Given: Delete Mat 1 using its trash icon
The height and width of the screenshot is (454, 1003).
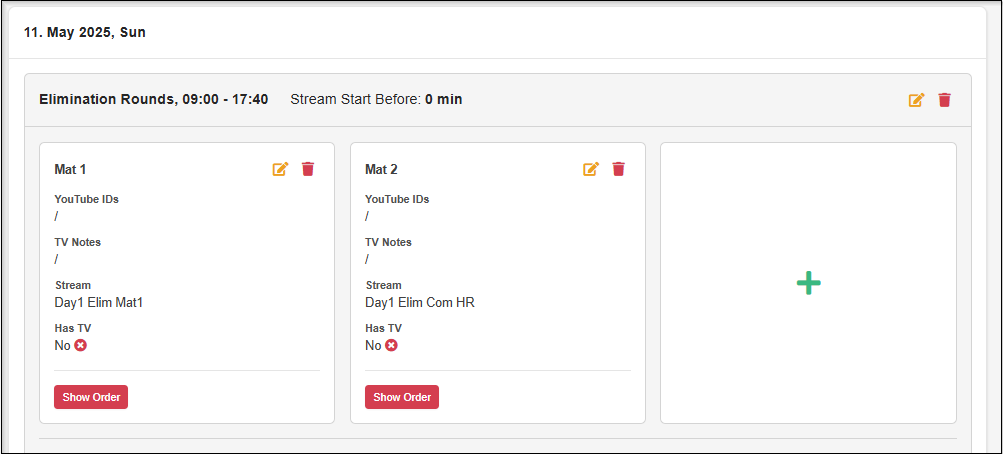Looking at the screenshot, I should click(308, 169).
